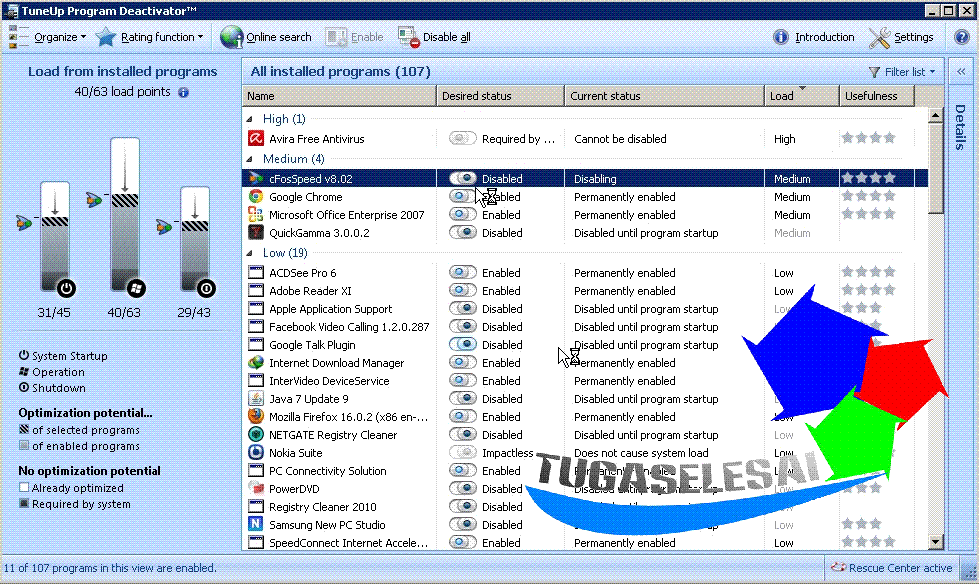The image size is (979, 585).
Task: Click the Disable all button label
Action: pos(446,37)
